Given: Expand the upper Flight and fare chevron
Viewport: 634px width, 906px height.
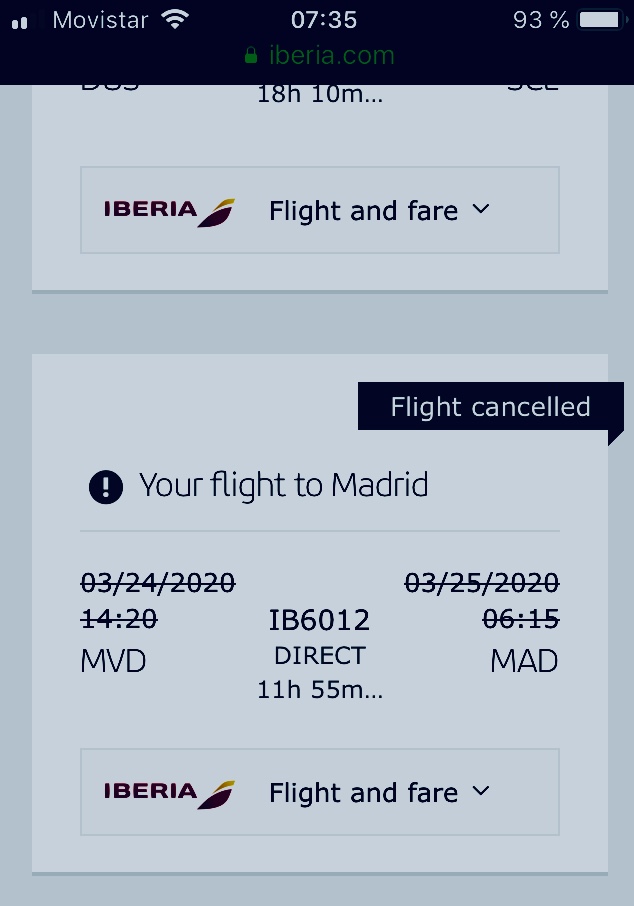Looking at the screenshot, I should coord(481,209).
